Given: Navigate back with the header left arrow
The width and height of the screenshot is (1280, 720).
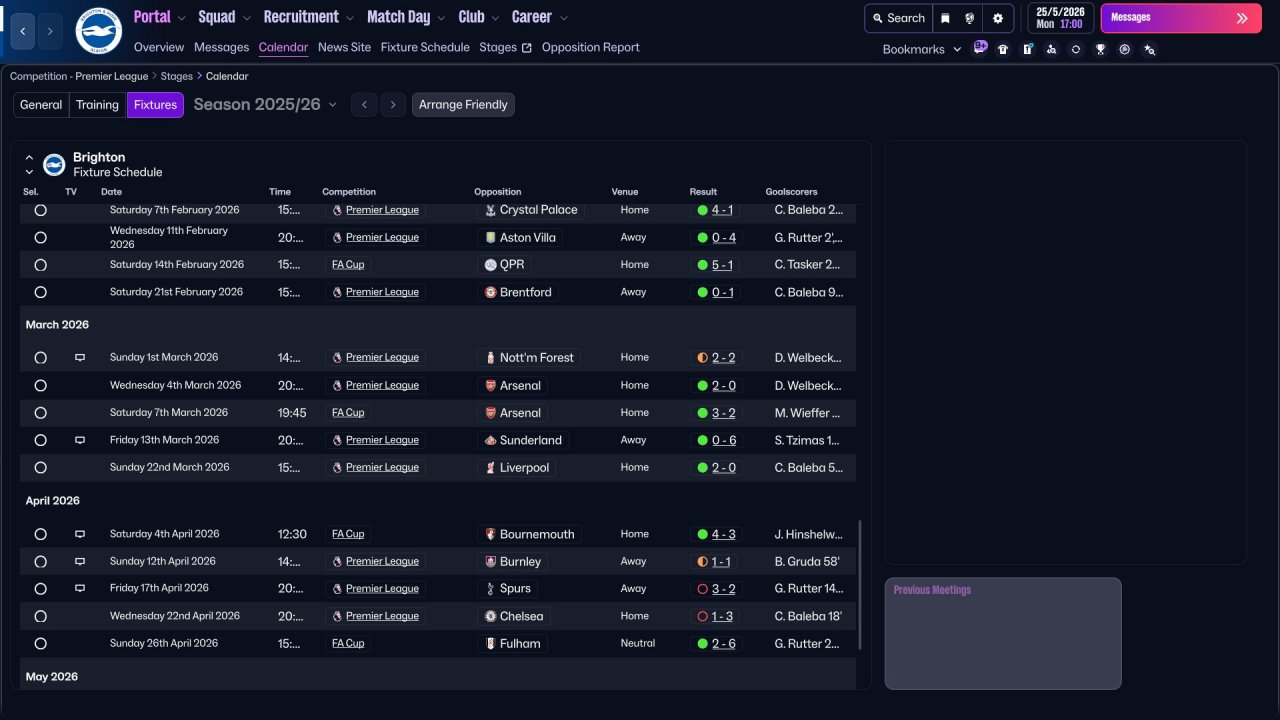Looking at the screenshot, I should point(24,31).
